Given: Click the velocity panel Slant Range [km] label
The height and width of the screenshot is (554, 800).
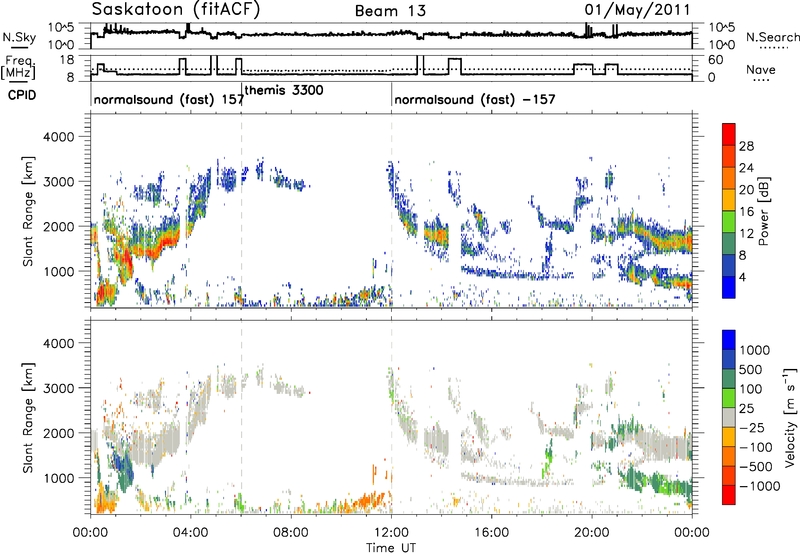Looking at the screenshot, I should 28,417.
